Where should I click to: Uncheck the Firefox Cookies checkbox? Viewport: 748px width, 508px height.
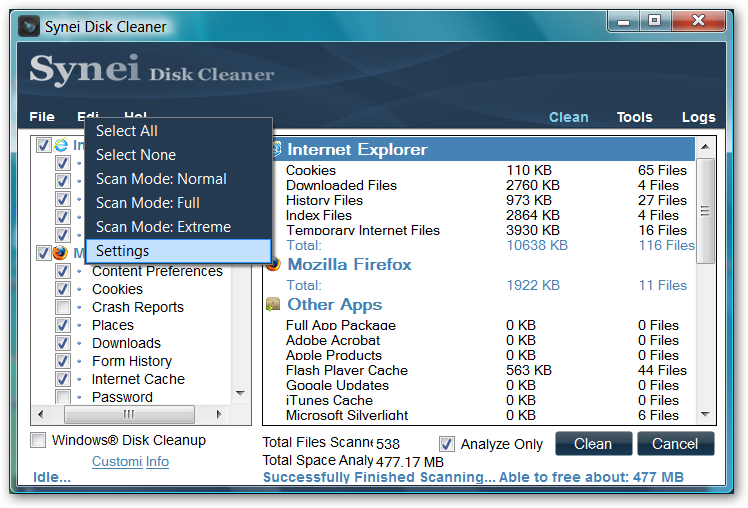click(62, 289)
